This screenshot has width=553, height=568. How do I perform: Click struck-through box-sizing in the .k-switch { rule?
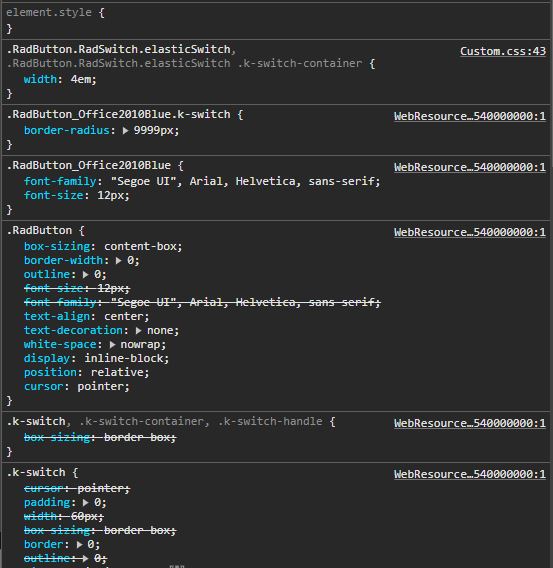click(100, 531)
